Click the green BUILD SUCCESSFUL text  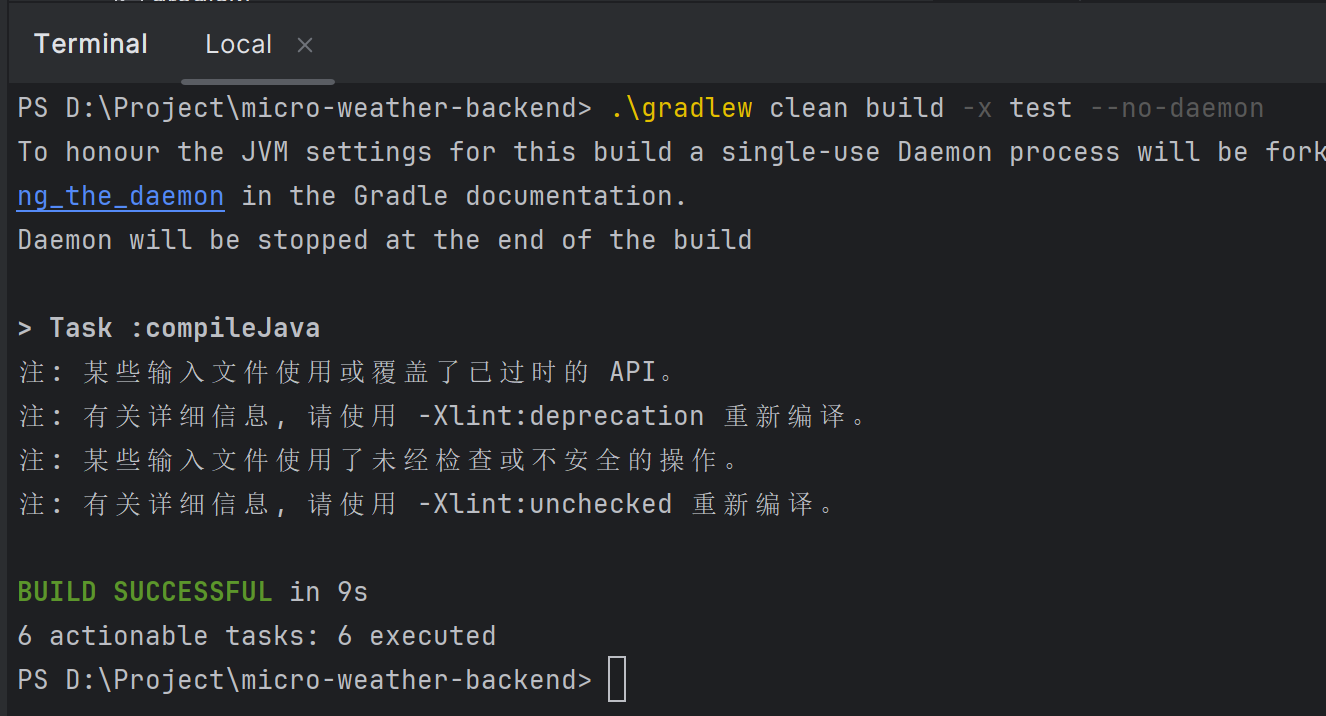145,592
